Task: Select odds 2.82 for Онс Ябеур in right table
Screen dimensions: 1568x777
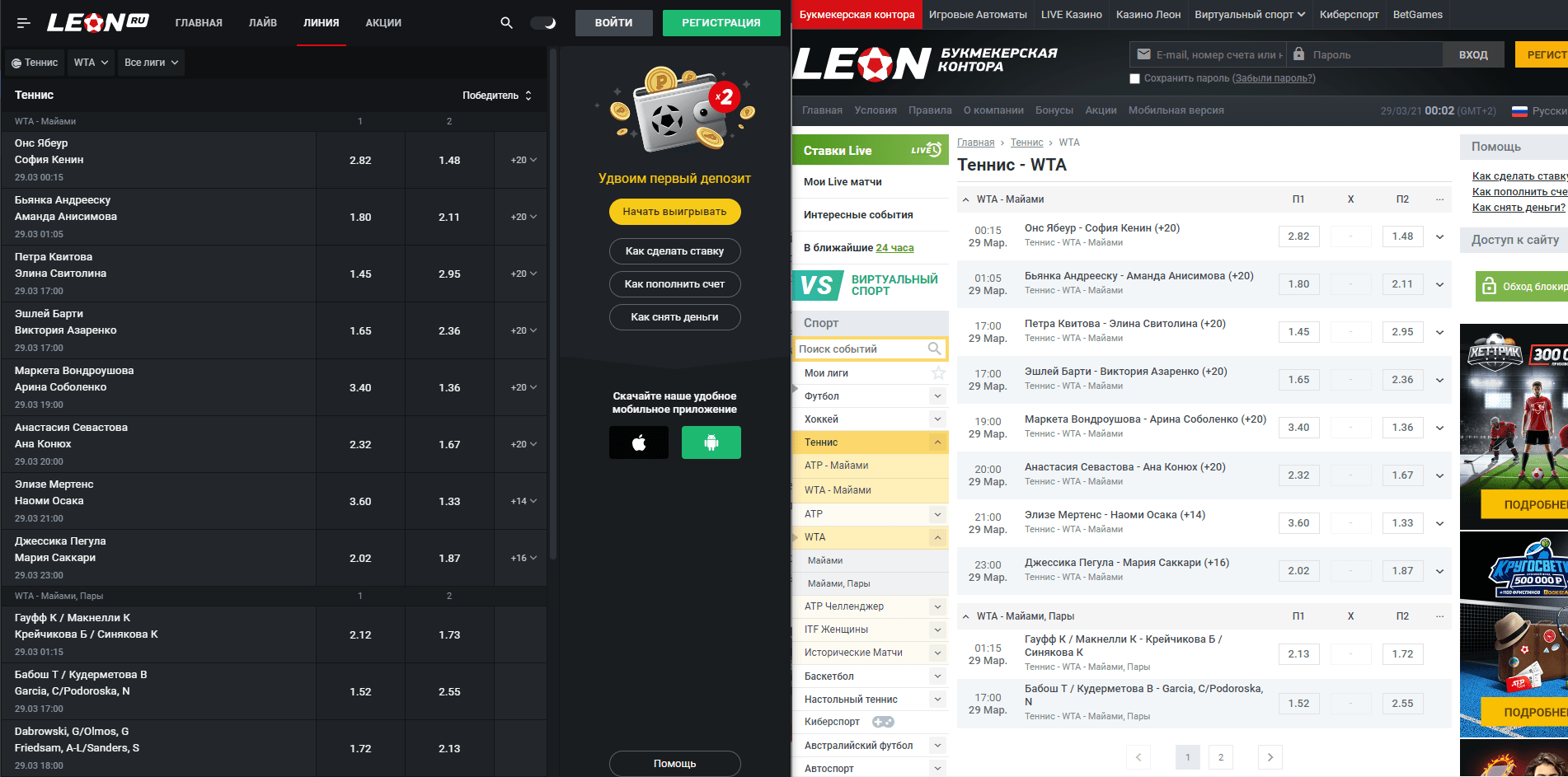Action: (1298, 236)
